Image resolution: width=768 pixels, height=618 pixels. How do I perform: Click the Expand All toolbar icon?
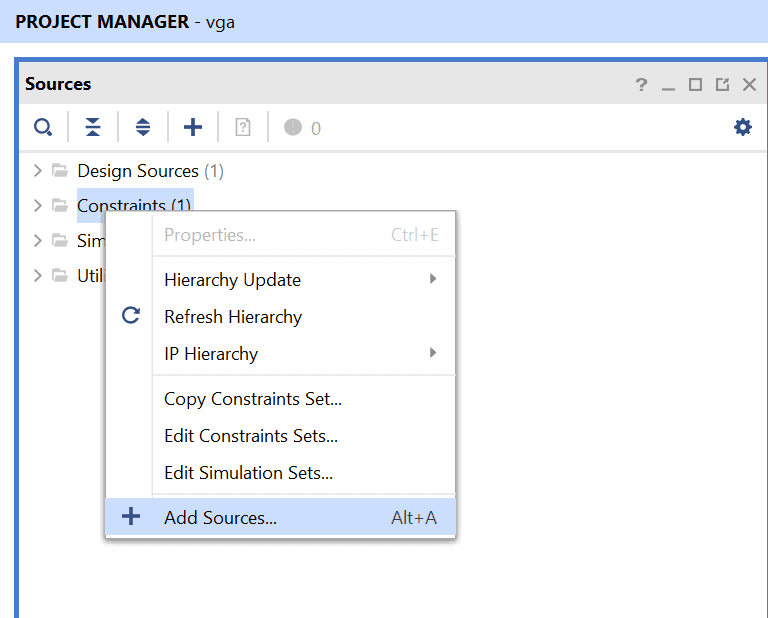143,127
